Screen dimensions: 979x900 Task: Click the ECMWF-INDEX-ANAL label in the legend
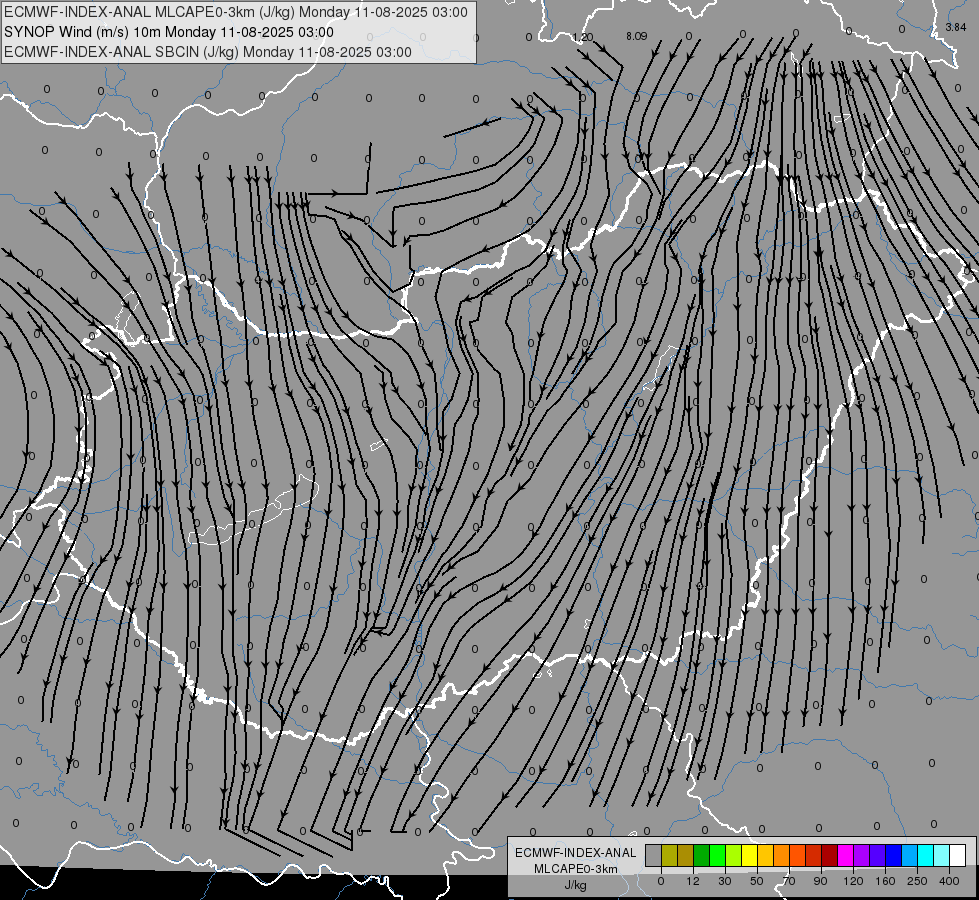576,853
